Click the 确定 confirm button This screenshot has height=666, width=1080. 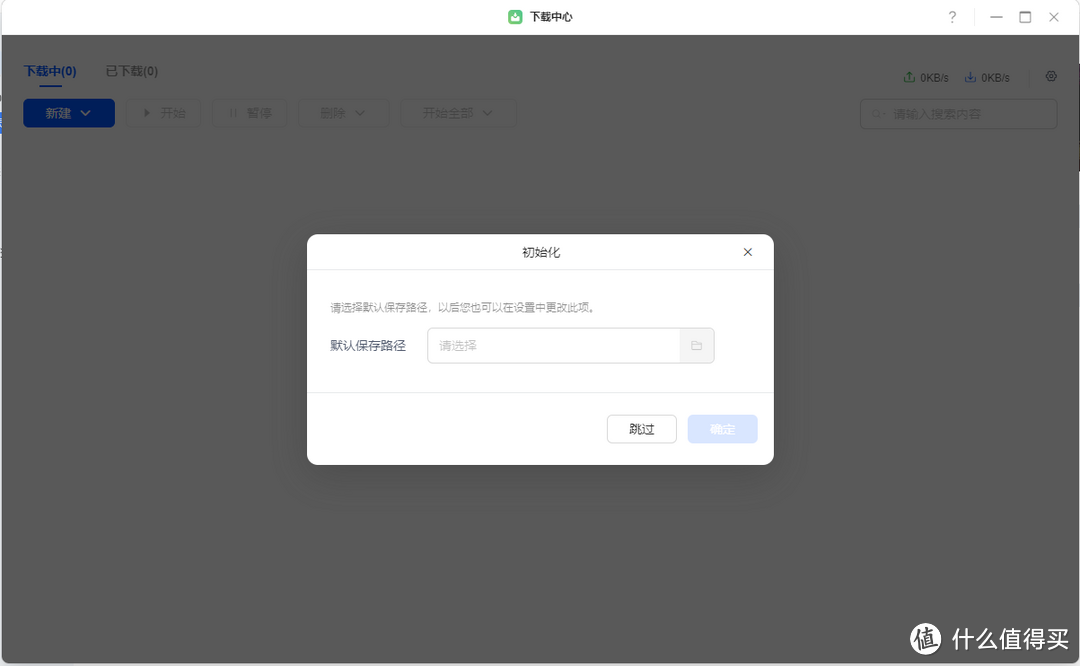722,428
